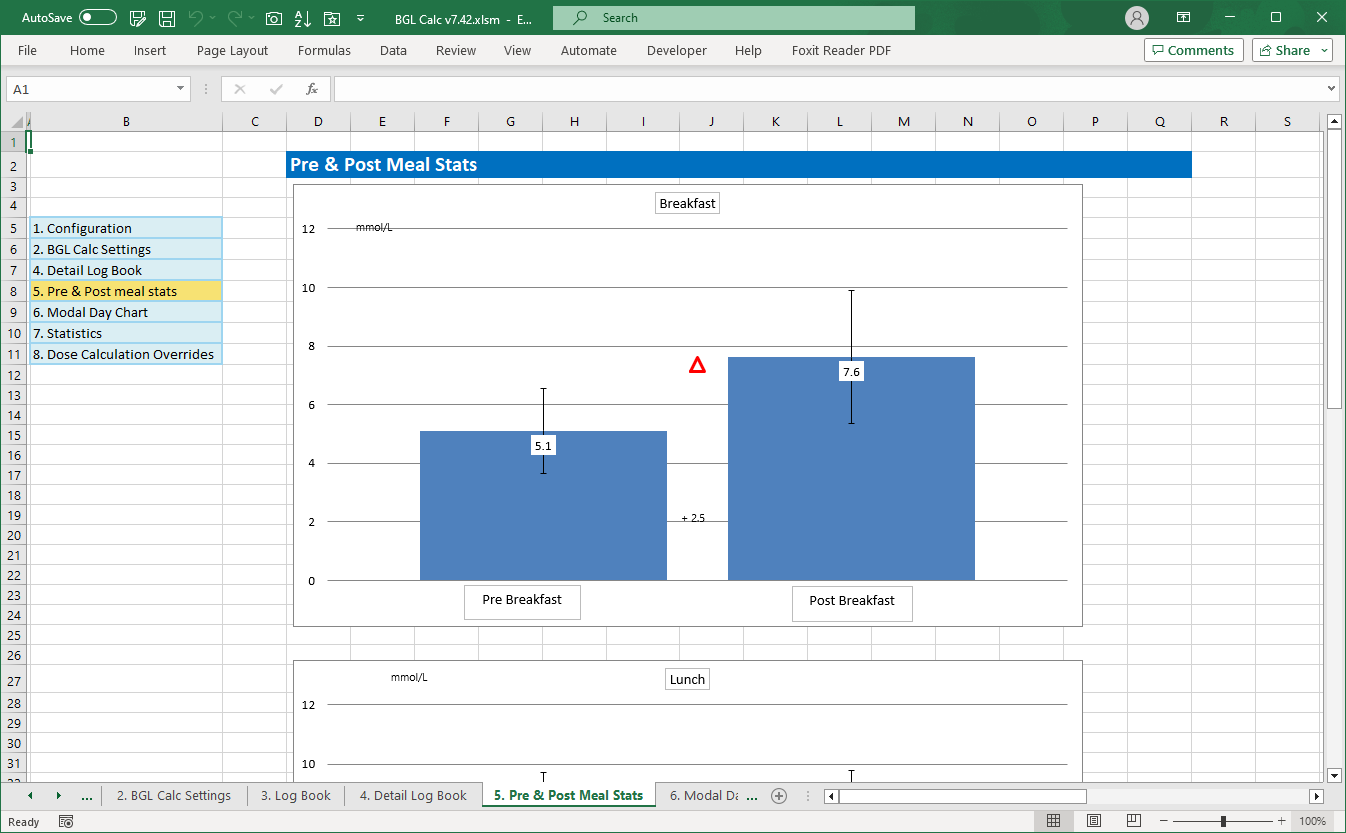Open the '1. Configuration' navigation link
Image resolution: width=1346 pixels, height=833 pixels.
pyautogui.click(x=126, y=228)
